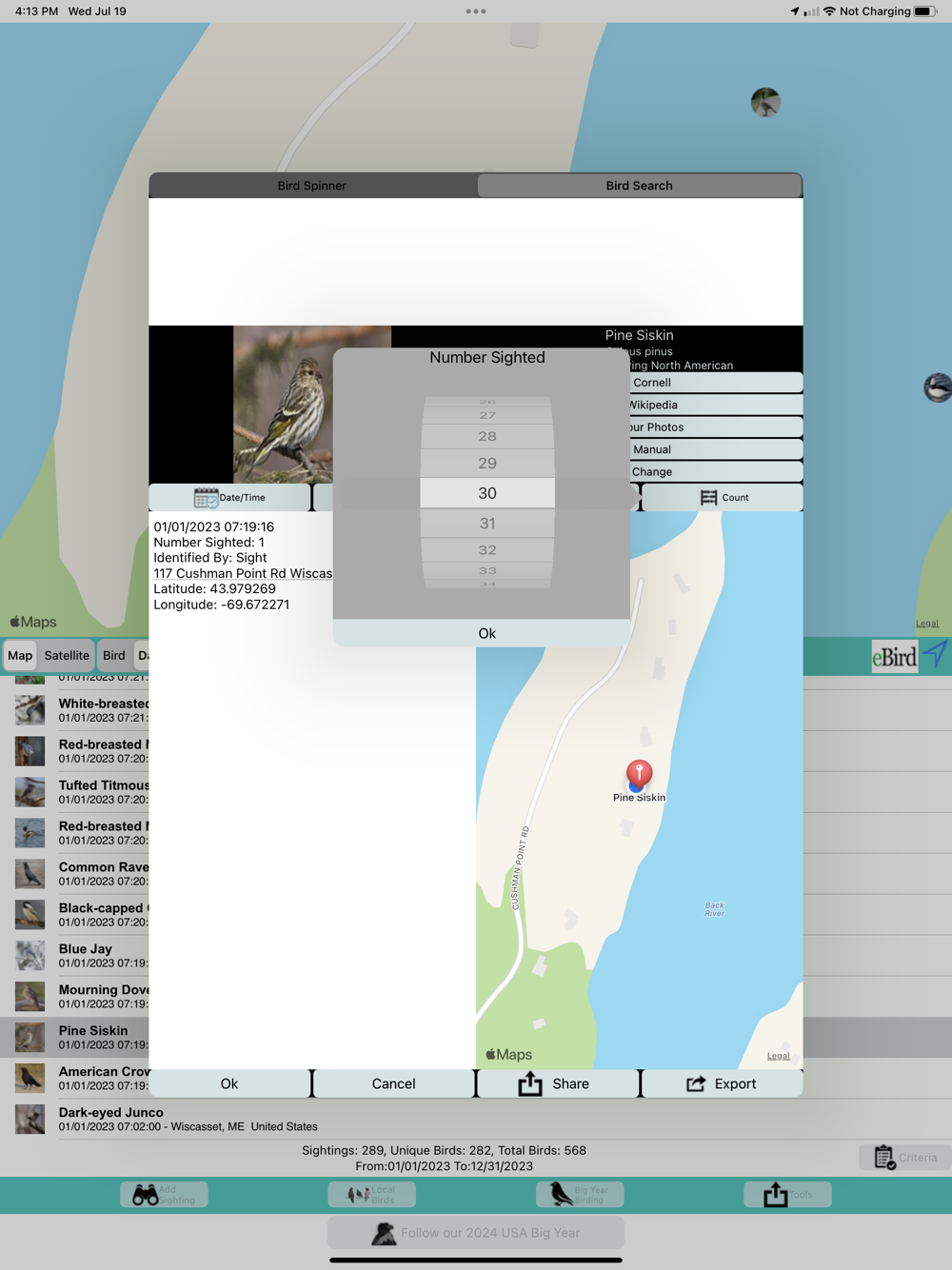The height and width of the screenshot is (1270, 952).
Task: Select the Pine Siskin list row
Action: (74, 1037)
